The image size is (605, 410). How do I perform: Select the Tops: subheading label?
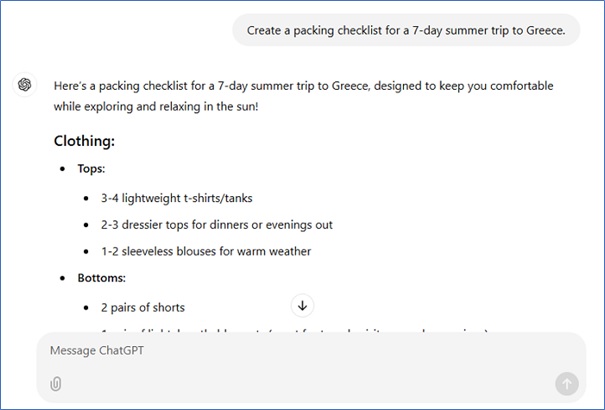[x=92, y=169]
